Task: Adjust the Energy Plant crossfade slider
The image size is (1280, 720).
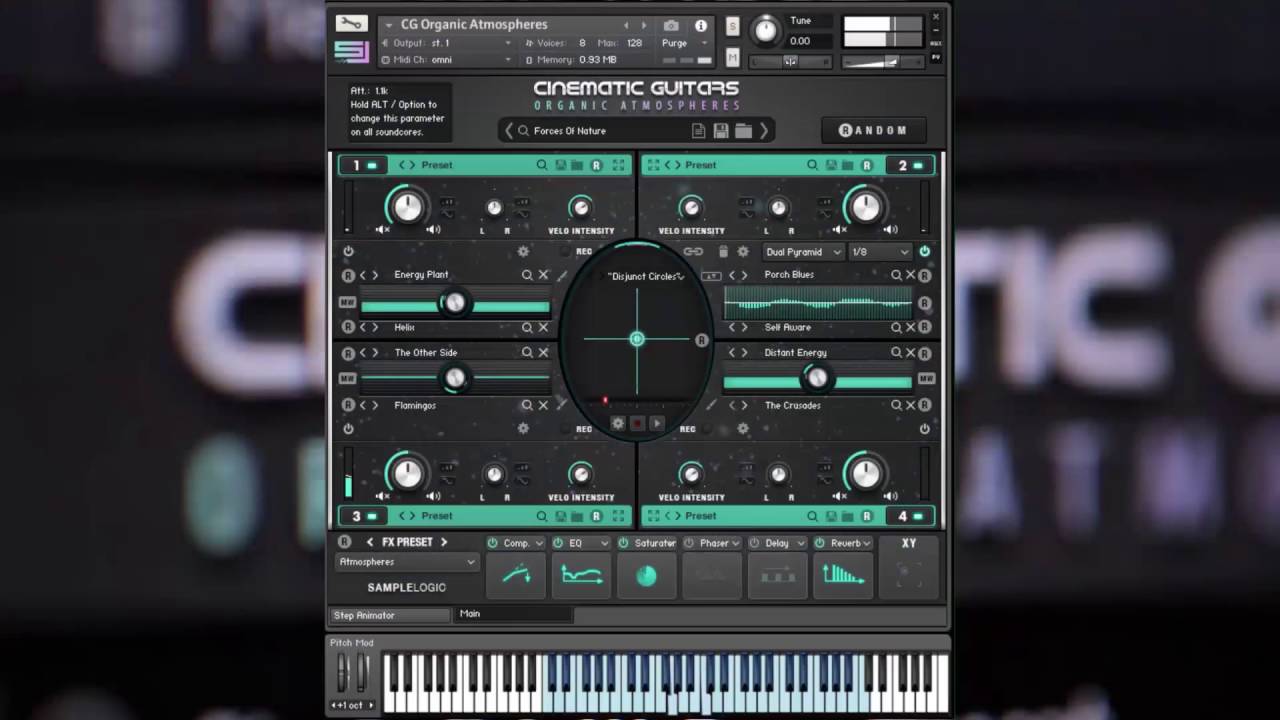Action: tap(455, 303)
